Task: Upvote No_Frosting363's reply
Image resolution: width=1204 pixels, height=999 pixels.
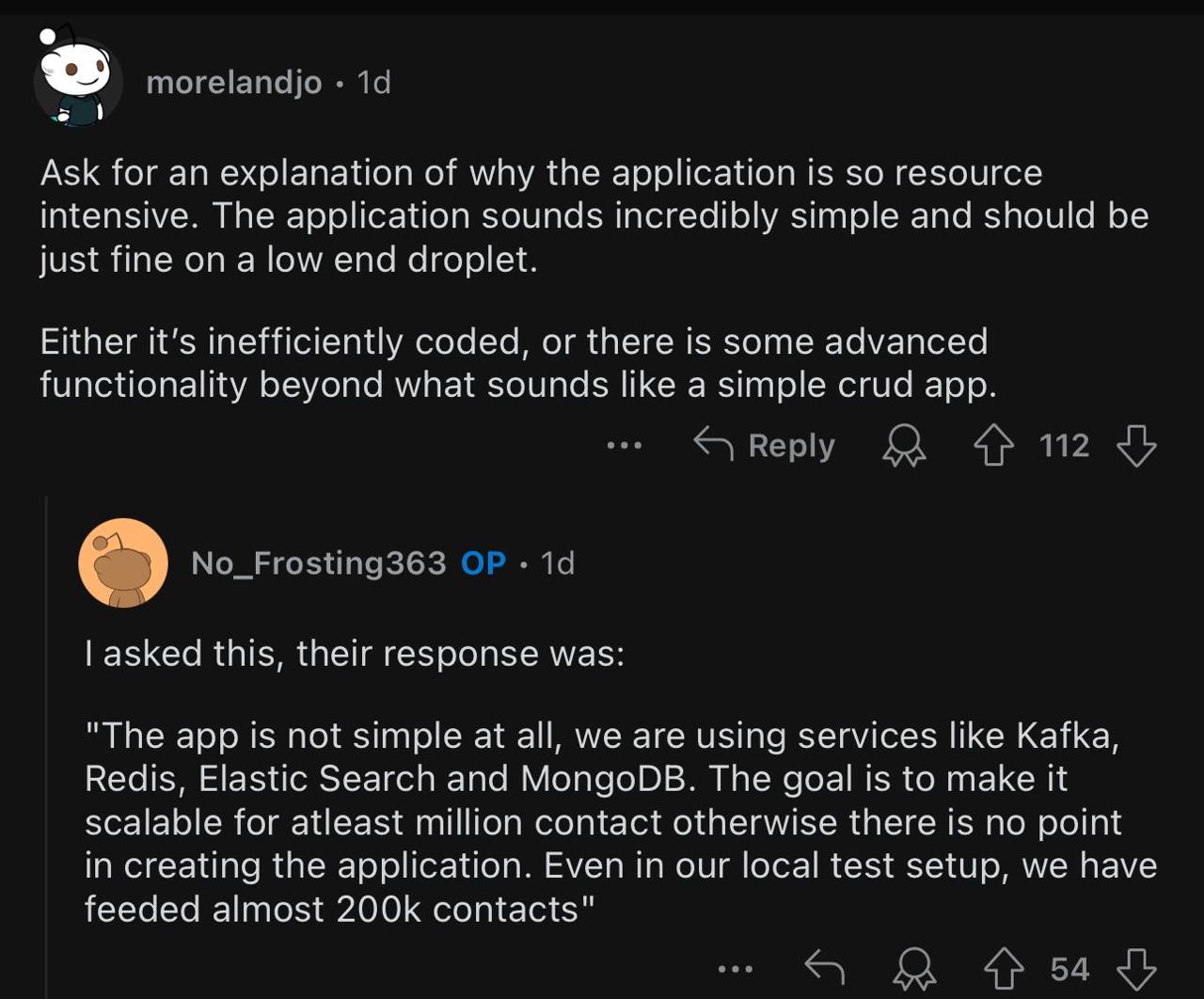Action: point(1004,969)
